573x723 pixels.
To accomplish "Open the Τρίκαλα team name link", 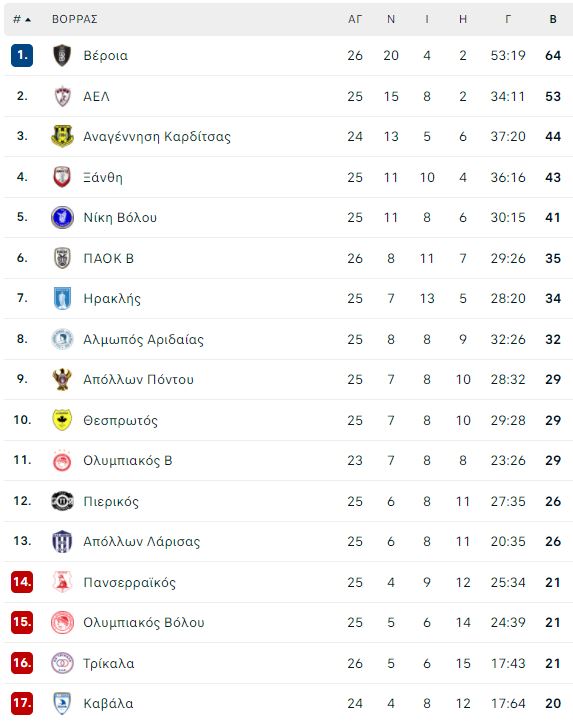I will coord(109,664).
